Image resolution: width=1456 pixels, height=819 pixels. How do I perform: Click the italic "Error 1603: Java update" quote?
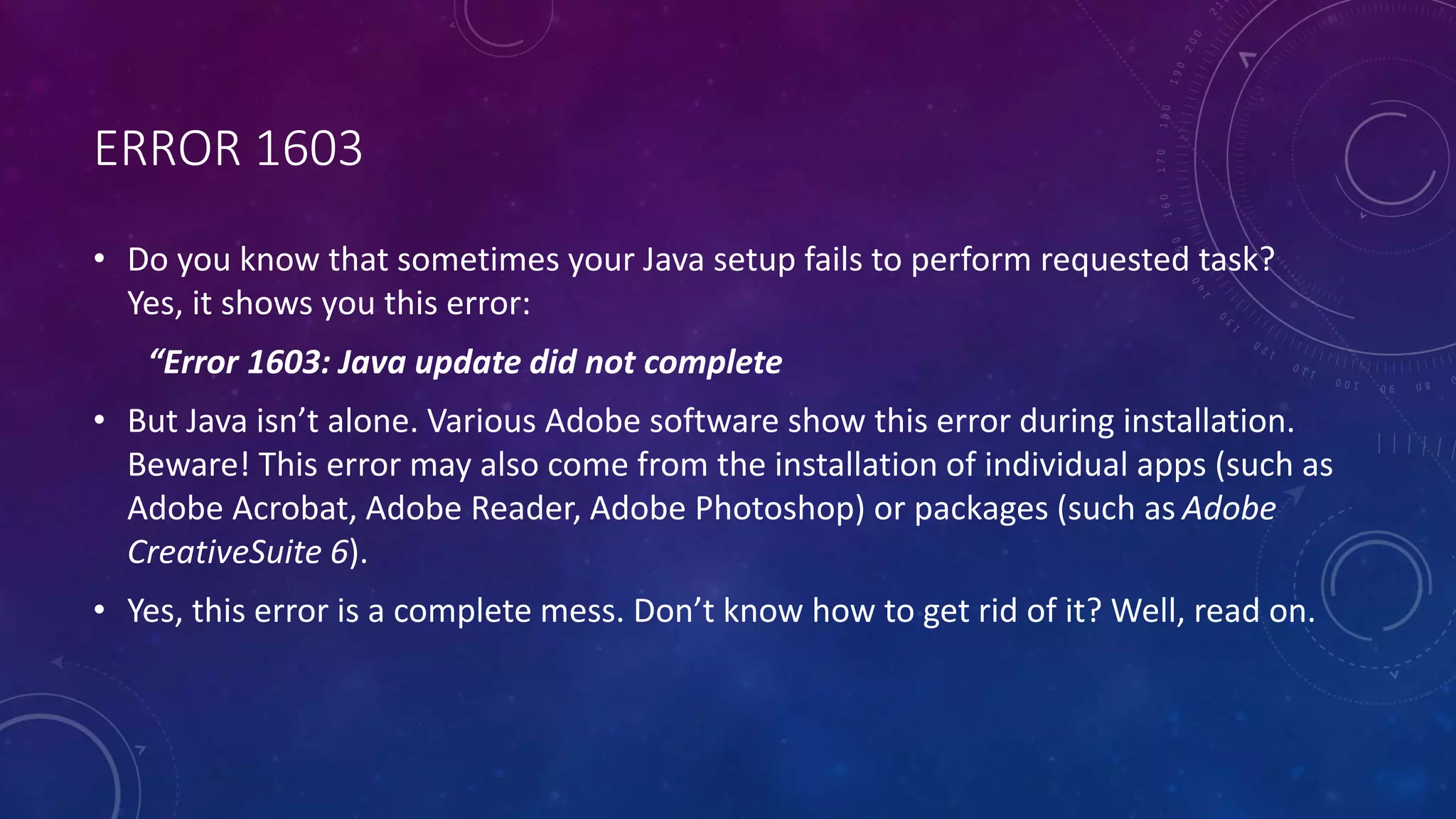click(466, 363)
